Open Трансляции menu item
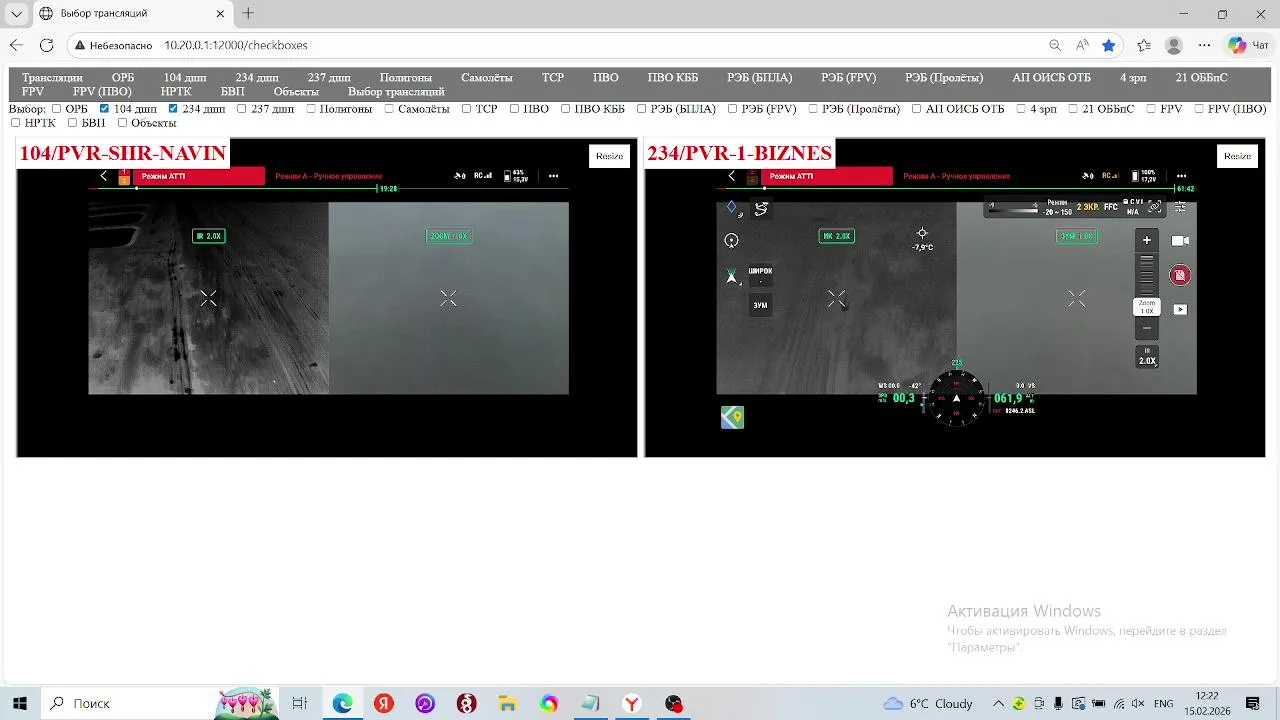The width and height of the screenshot is (1280, 720). click(x=52, y=77)
